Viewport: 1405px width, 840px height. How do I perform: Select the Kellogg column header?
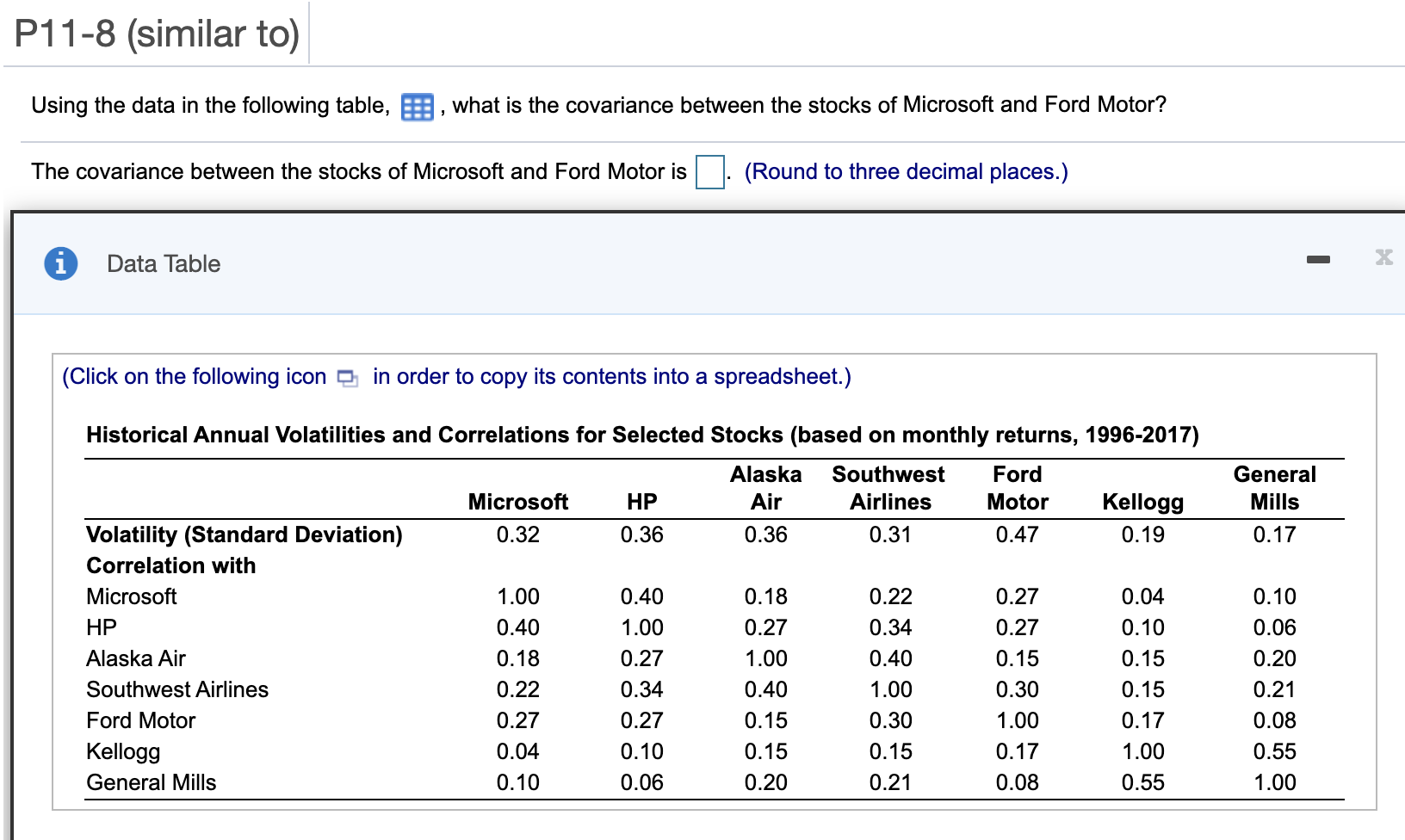[1143, 502]
